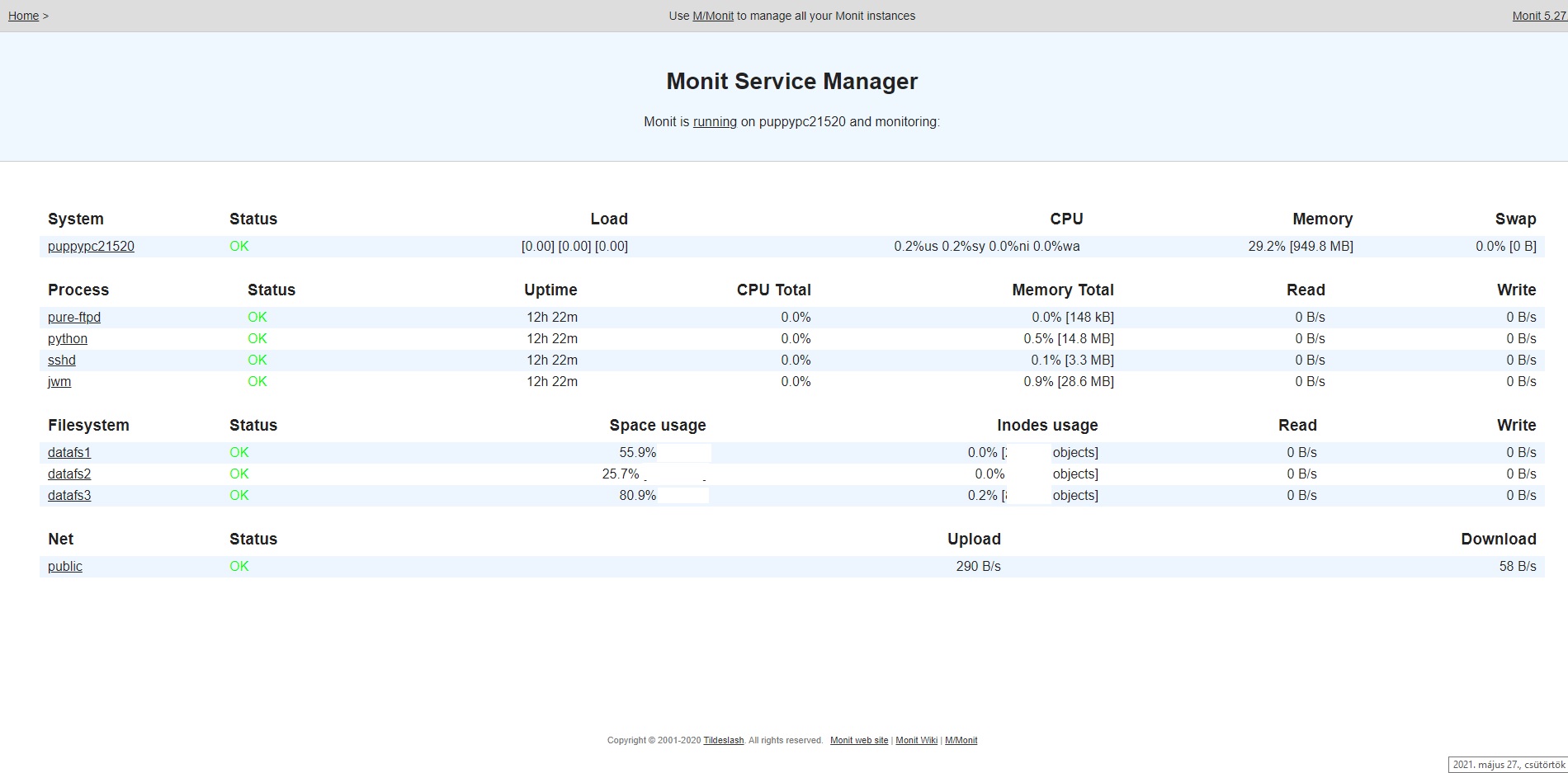The image size is (1568, 773).
Task: Follow the M/Monit link in top banner
Action: coord(713,16)
